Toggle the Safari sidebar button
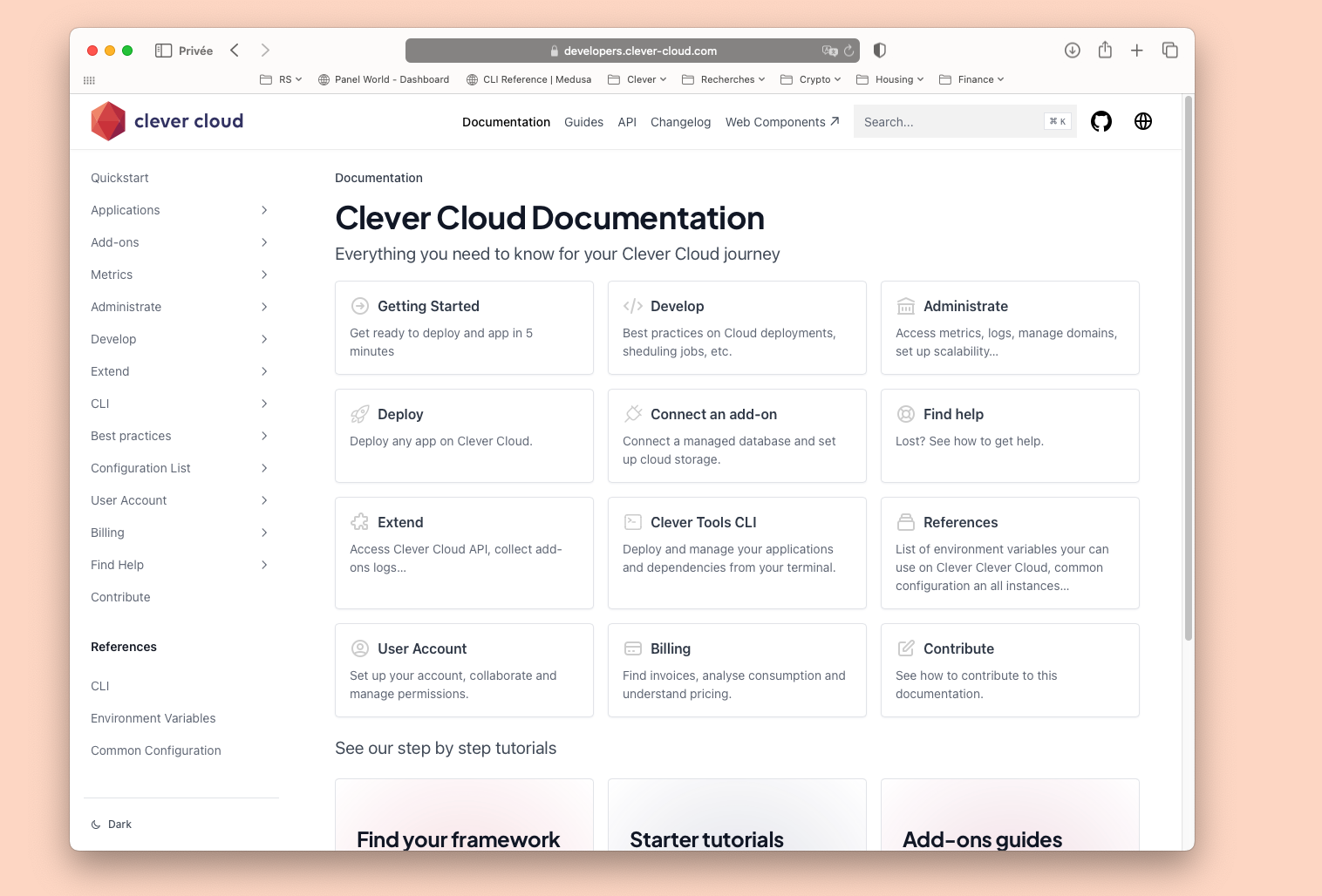 163,51
